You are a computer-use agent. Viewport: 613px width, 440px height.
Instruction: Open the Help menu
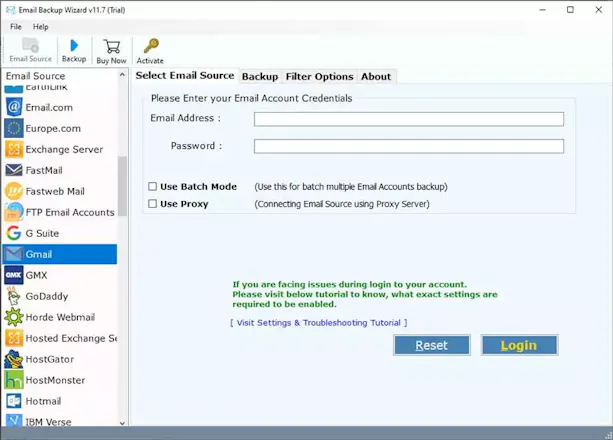40,27
